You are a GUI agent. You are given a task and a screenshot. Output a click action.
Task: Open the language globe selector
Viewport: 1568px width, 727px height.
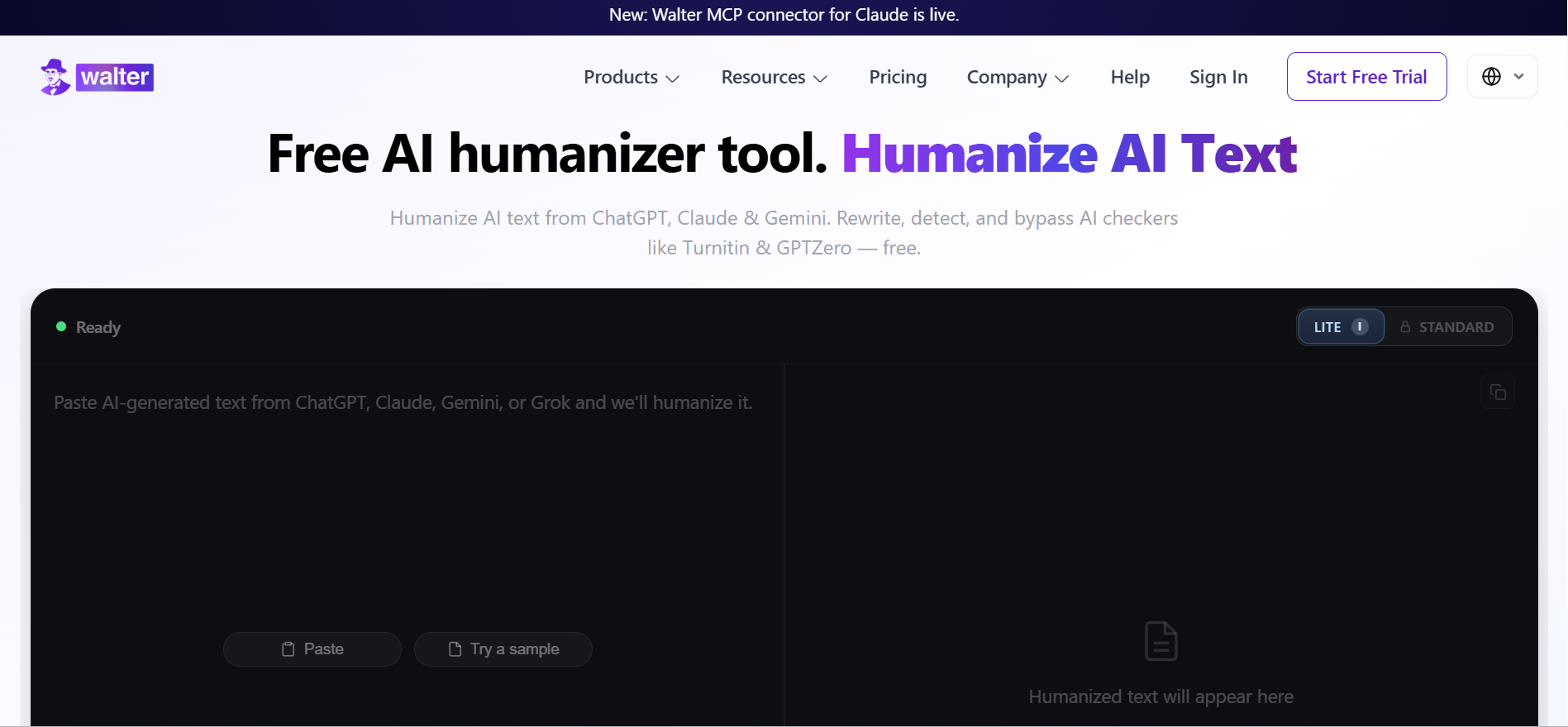pyautogui.click(x=1502, y=77)
